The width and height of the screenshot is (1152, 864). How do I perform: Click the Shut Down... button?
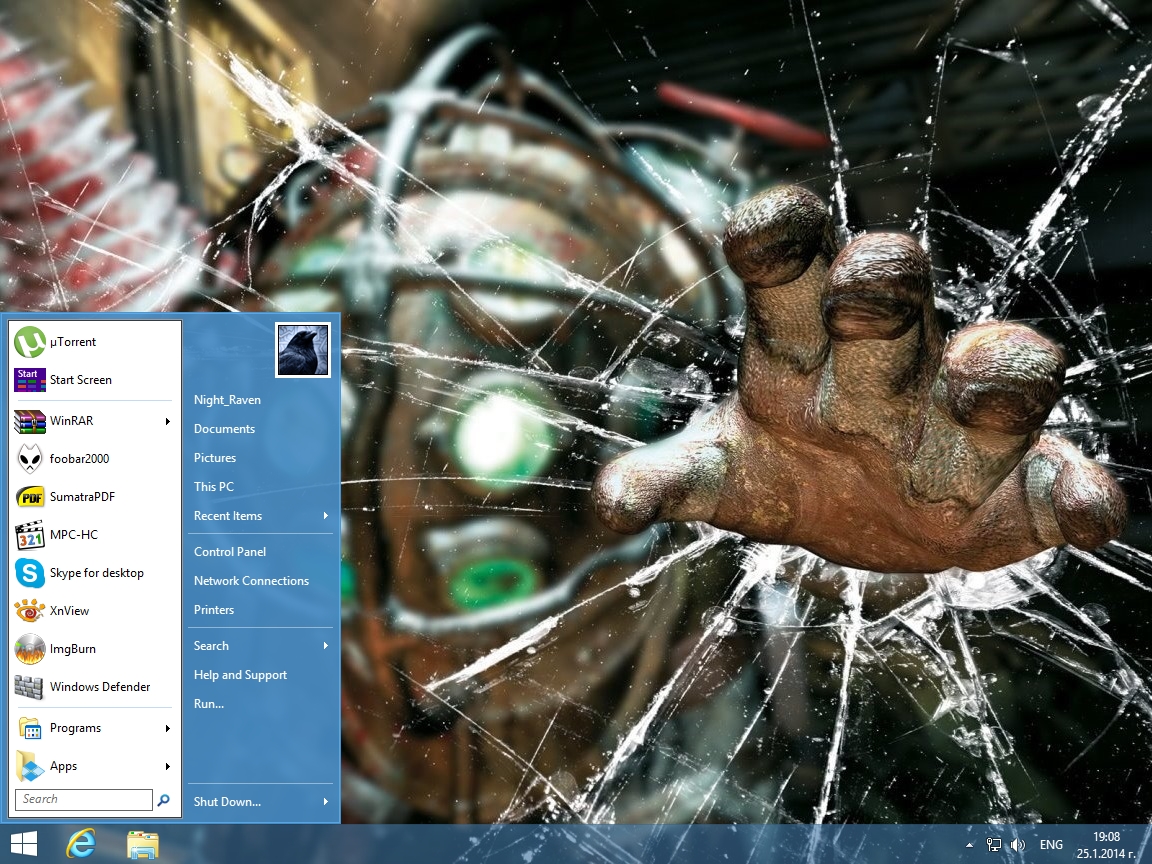(227, 802)
